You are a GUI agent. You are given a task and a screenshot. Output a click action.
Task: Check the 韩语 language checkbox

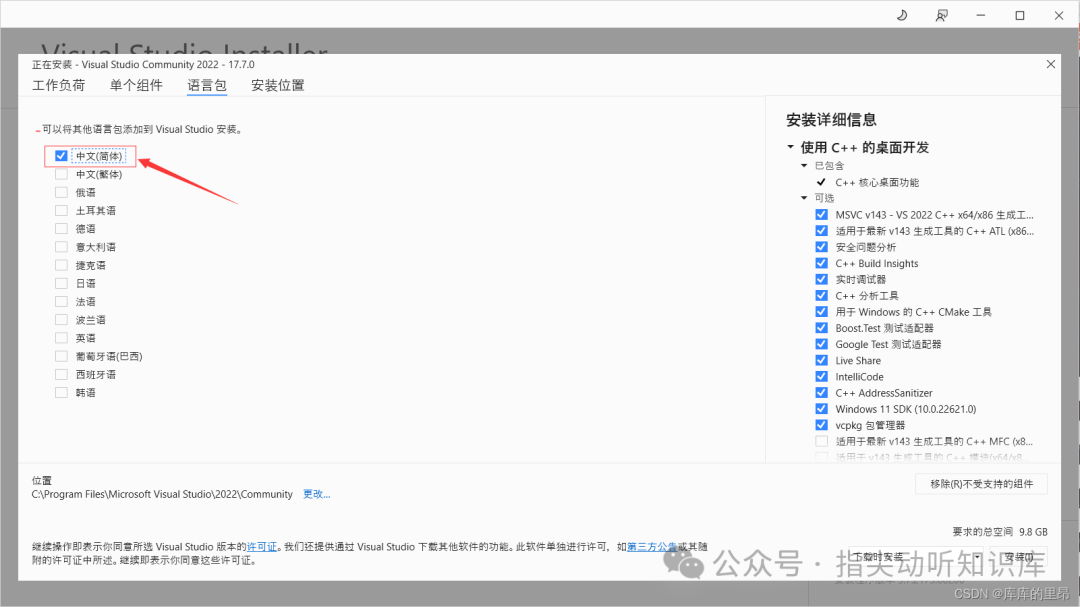tap(61, 393)
